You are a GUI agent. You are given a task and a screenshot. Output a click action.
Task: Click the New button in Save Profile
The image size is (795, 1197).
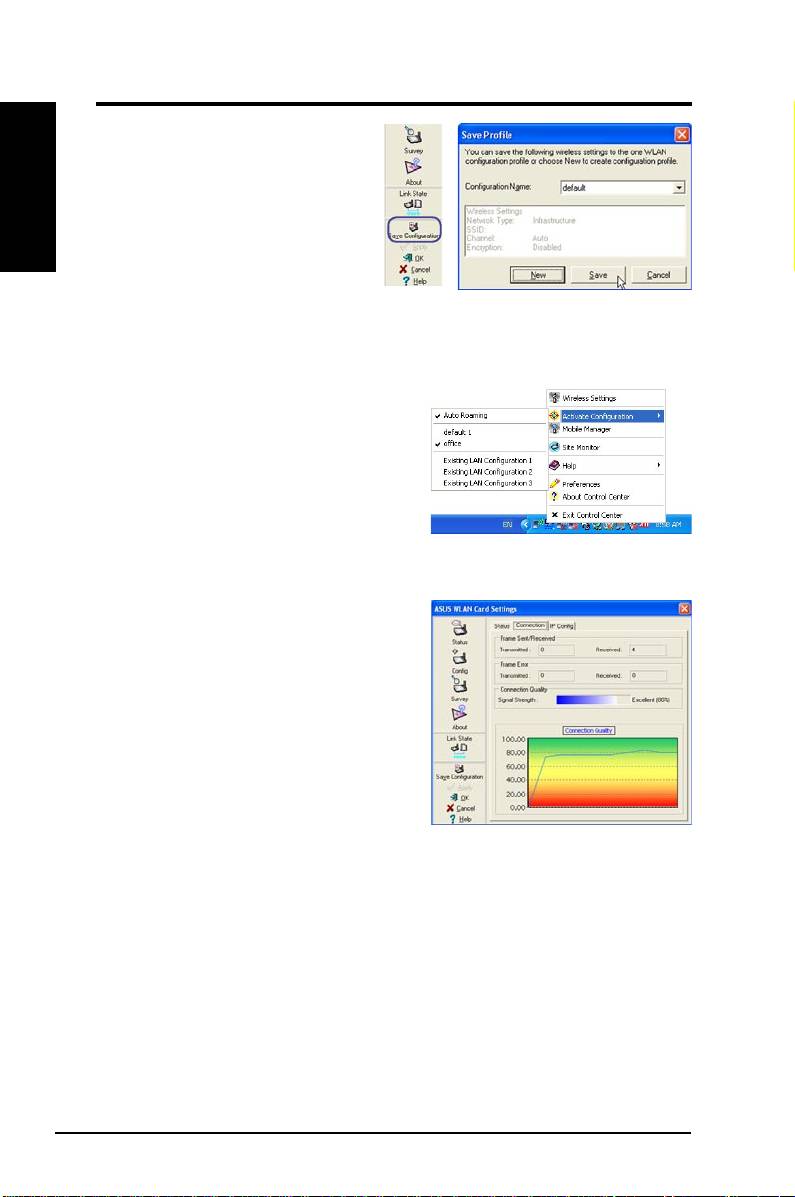[x=535, y=275]
